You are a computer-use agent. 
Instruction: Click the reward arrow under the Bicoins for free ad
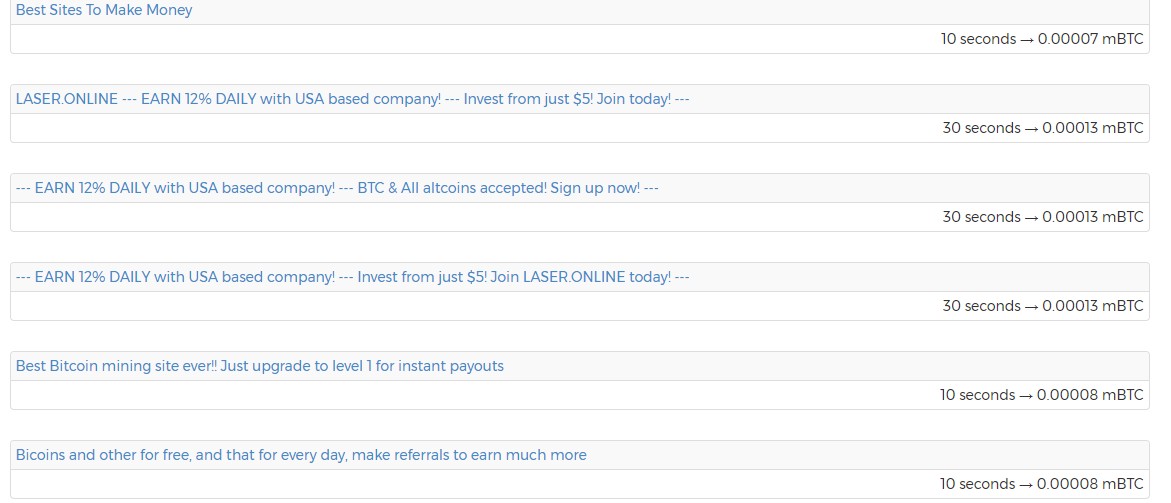coord(1026,484)
